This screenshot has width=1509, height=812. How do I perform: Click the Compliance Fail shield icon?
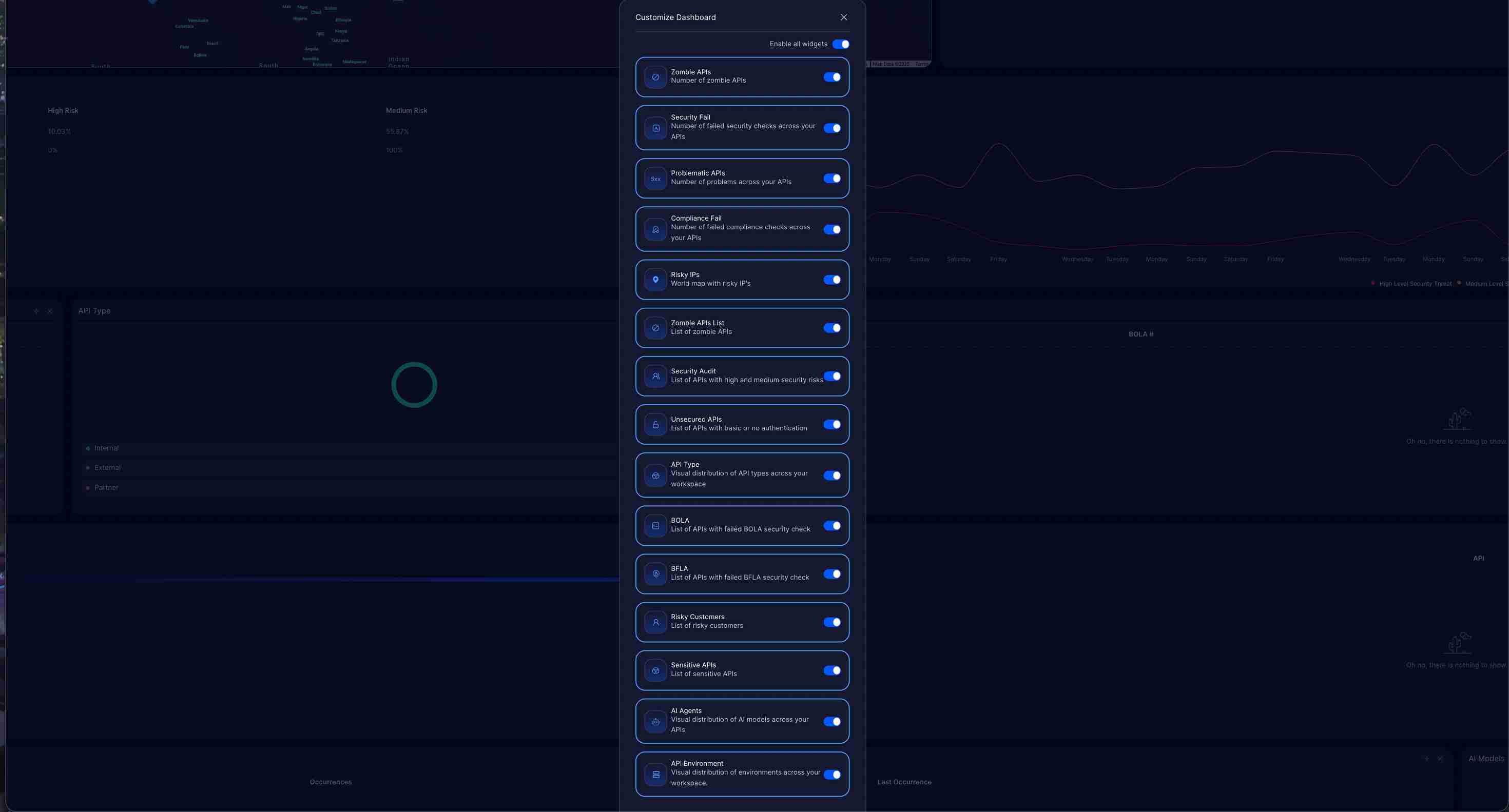click(654, 229)
